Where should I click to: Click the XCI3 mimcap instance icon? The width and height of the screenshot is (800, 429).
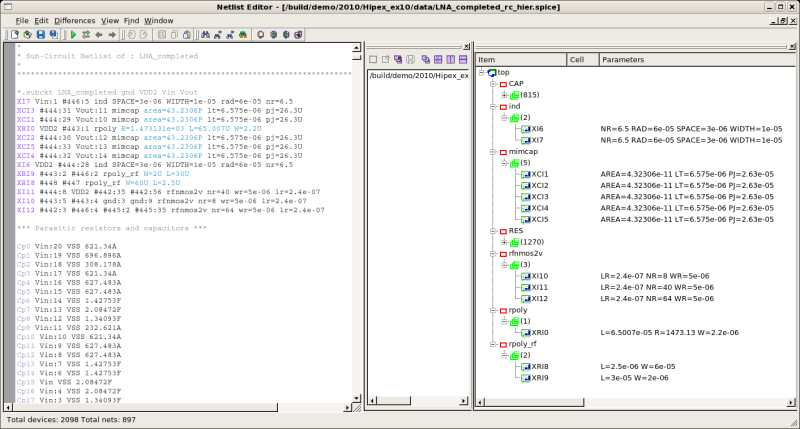click(524, 197)
